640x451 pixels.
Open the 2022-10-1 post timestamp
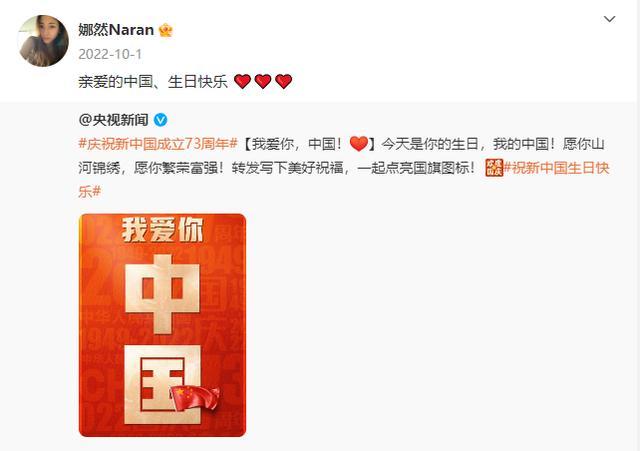(x=110, y=54)
